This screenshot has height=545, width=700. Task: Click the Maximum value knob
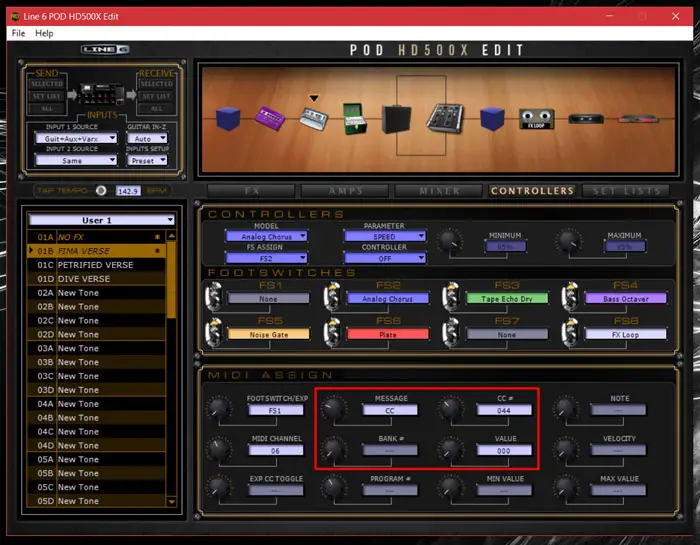coord(568,241)
